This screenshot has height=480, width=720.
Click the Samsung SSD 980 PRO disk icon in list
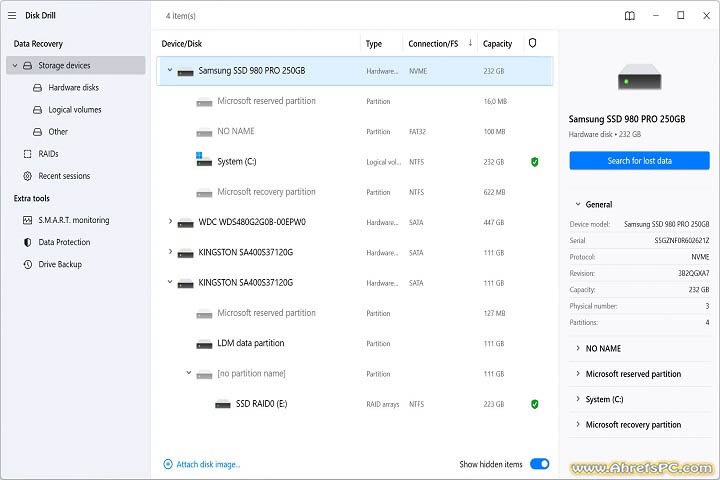coord(186,72)
